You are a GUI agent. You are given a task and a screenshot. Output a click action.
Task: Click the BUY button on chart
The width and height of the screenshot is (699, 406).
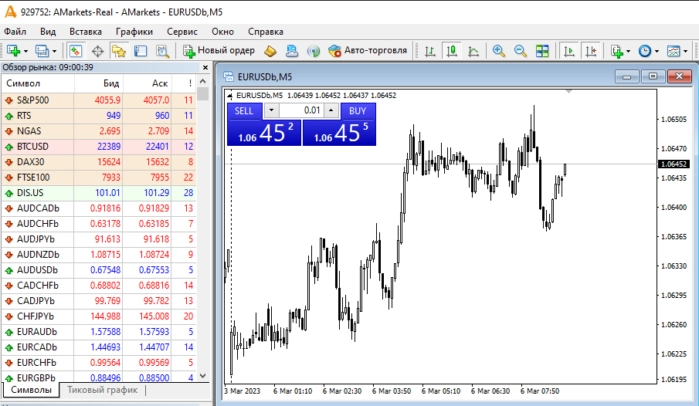click(358, 111)
